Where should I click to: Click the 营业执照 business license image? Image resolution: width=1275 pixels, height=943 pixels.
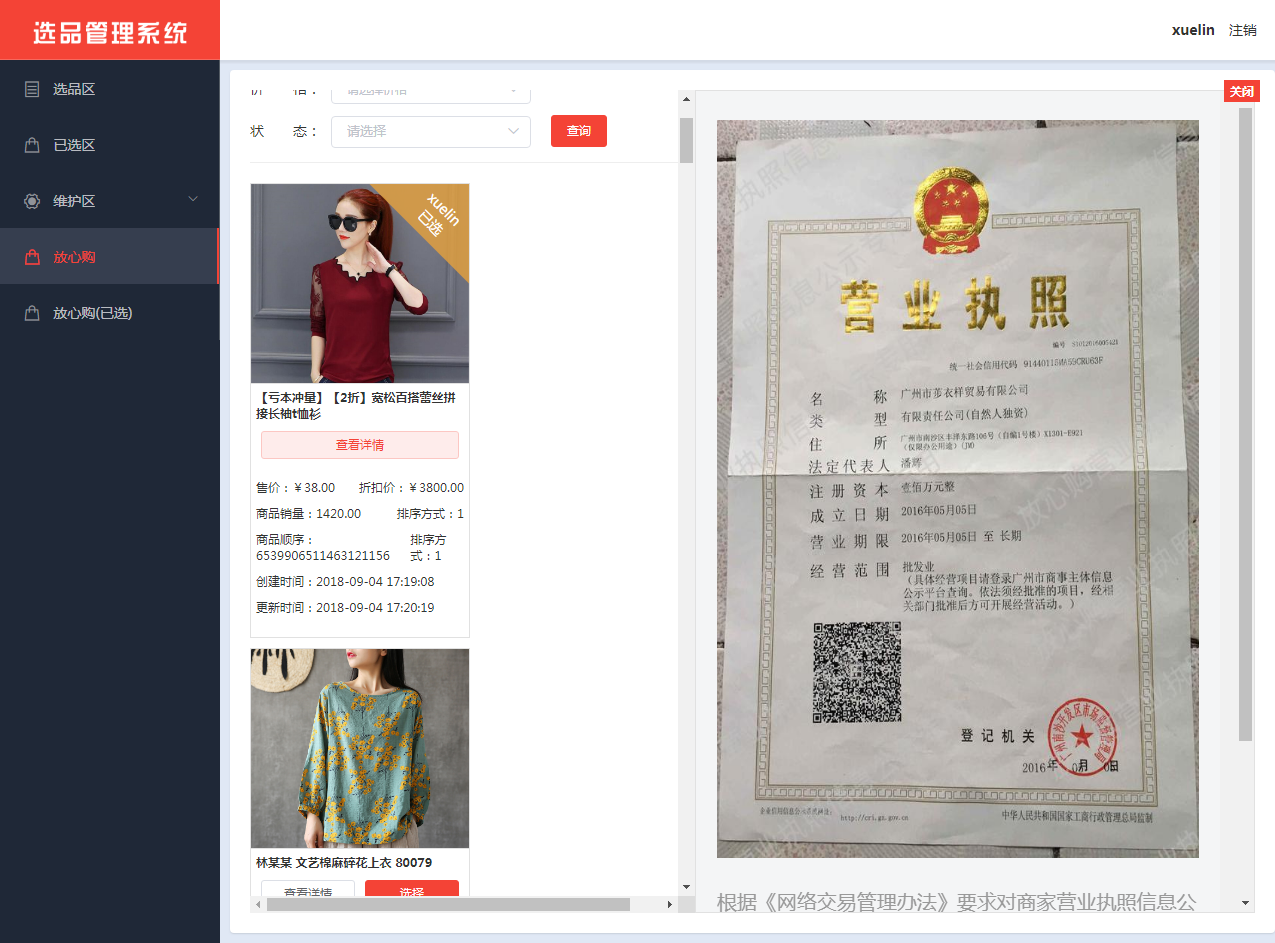[958, 489]
